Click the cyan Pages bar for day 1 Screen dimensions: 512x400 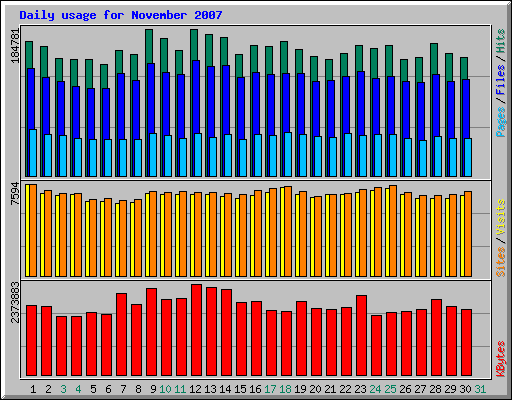33,153
